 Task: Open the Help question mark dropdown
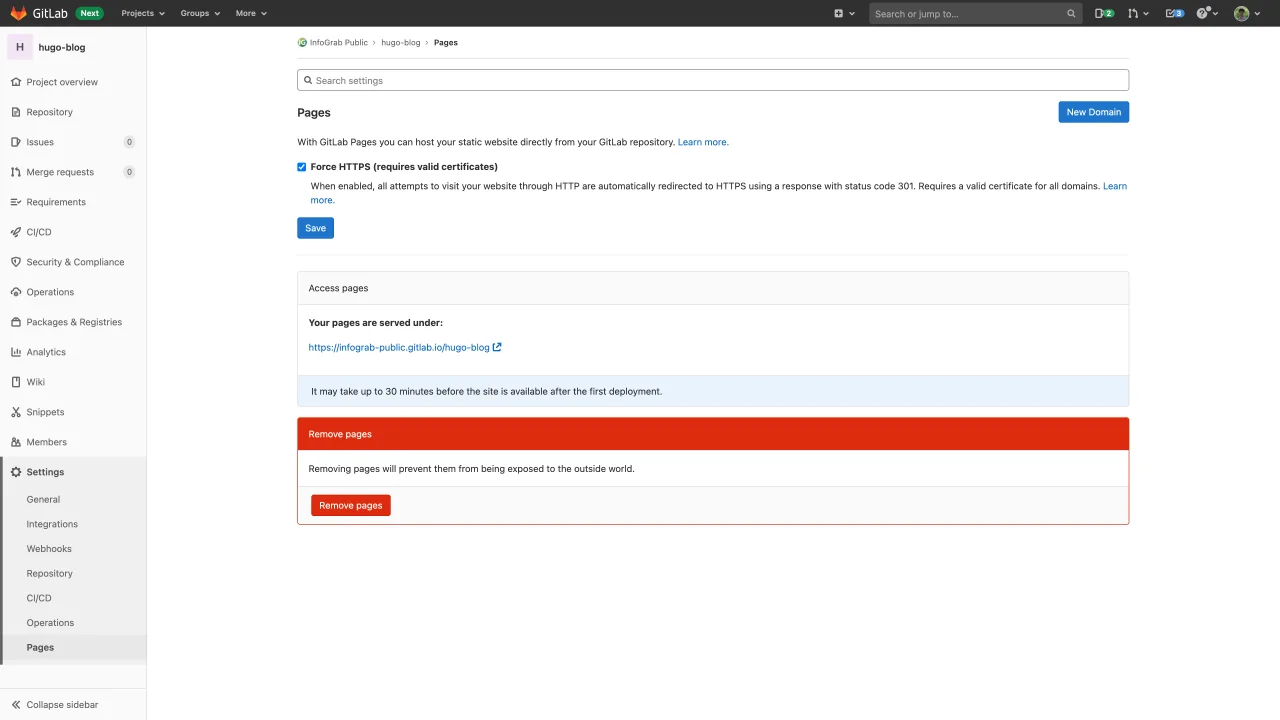click(1207, 13)
